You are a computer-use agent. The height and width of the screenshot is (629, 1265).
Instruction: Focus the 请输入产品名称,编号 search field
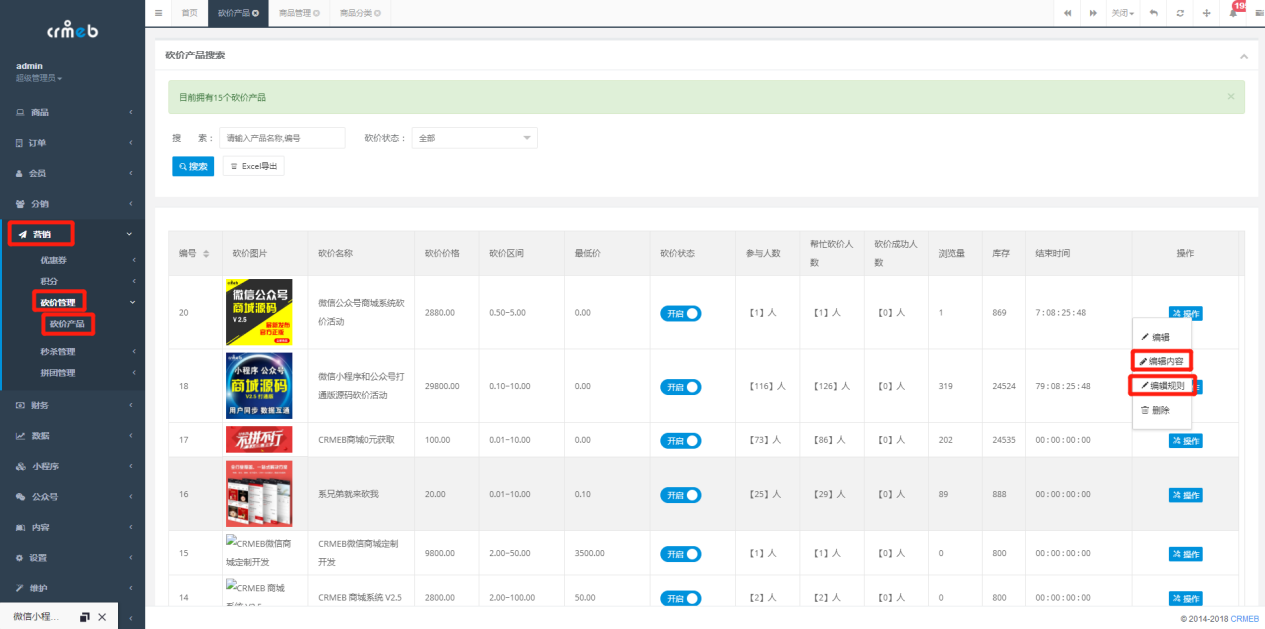click(x=282, y=138)
